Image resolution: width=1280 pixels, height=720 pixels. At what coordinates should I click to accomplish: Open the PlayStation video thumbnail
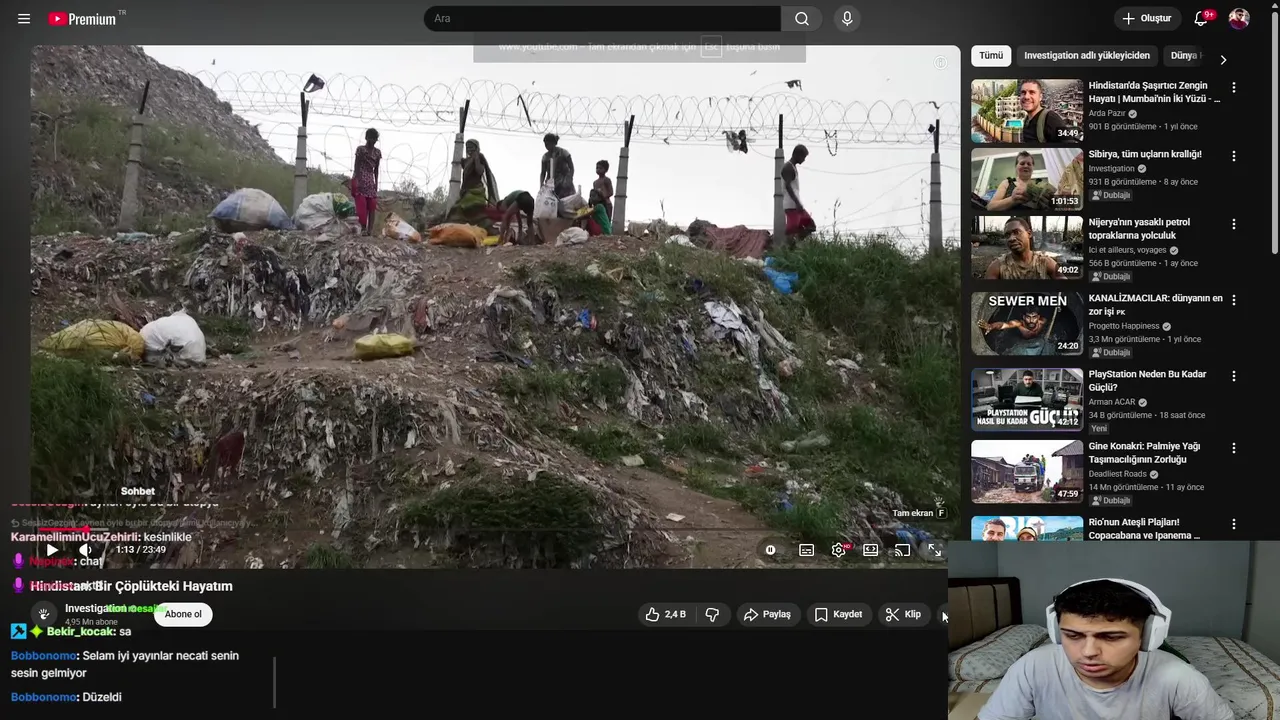point(1027,399)
